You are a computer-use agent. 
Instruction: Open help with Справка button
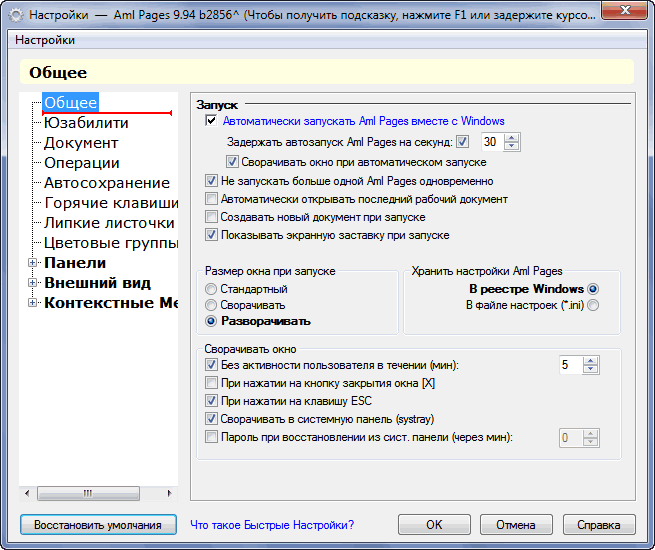click(x=599, y=525)
